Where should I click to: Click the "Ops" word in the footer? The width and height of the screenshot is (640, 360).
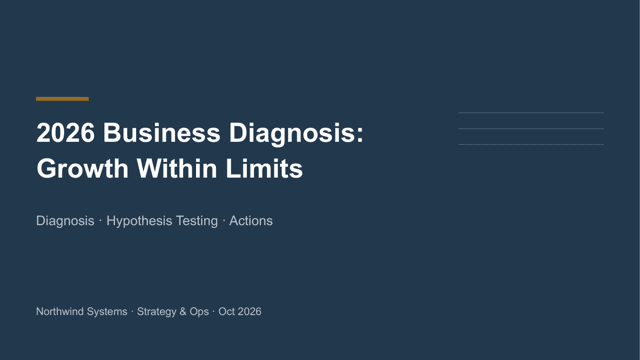pyautogui.click(x=199, y=312)
